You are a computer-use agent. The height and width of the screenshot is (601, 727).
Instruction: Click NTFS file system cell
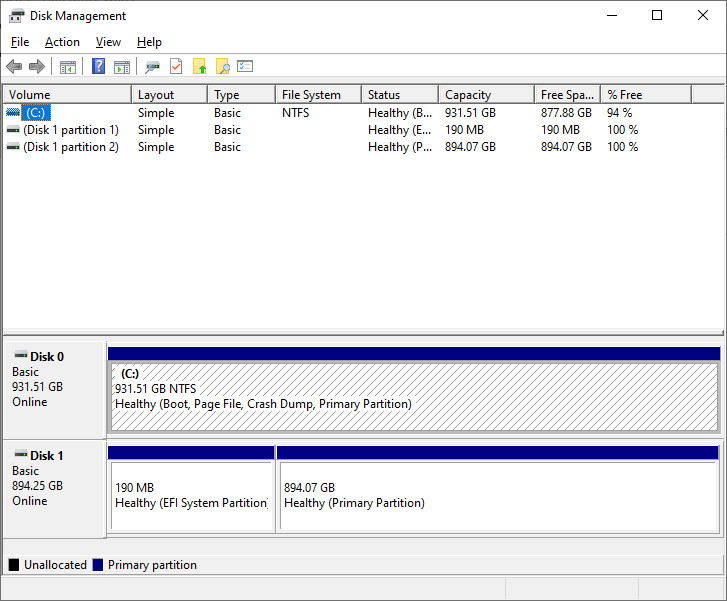tap(296, 113)
